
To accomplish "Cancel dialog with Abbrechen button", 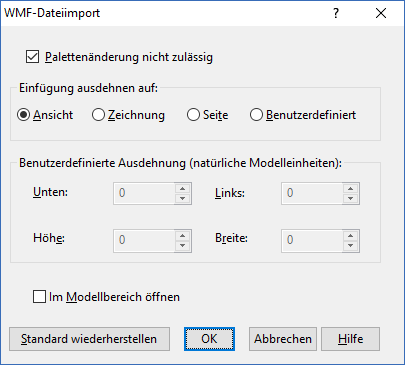I will tap(283, 339).
